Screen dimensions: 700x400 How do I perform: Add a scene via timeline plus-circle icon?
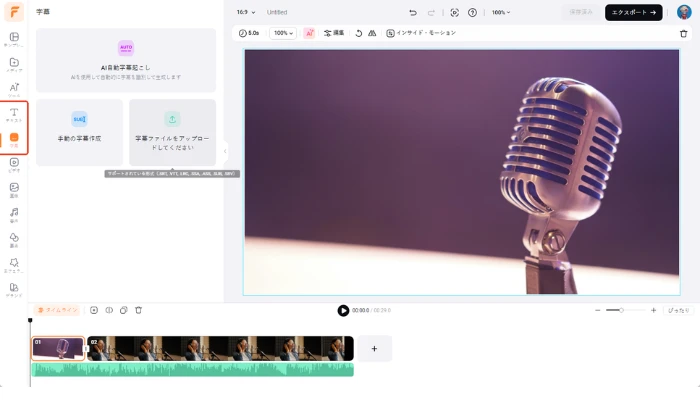point(94,310)
